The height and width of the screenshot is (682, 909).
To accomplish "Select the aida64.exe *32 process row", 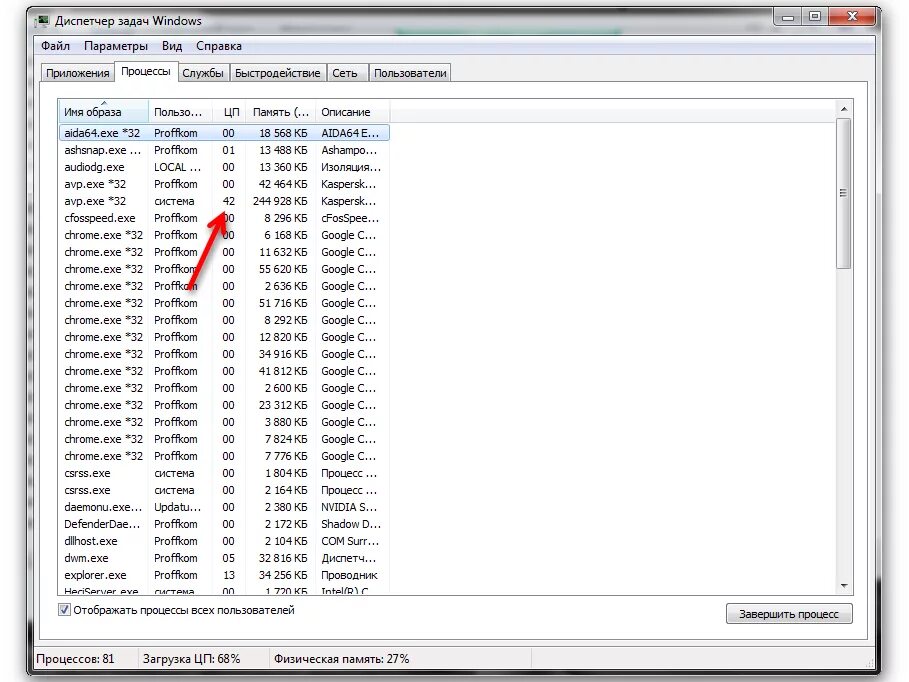I will pos(224,133).
